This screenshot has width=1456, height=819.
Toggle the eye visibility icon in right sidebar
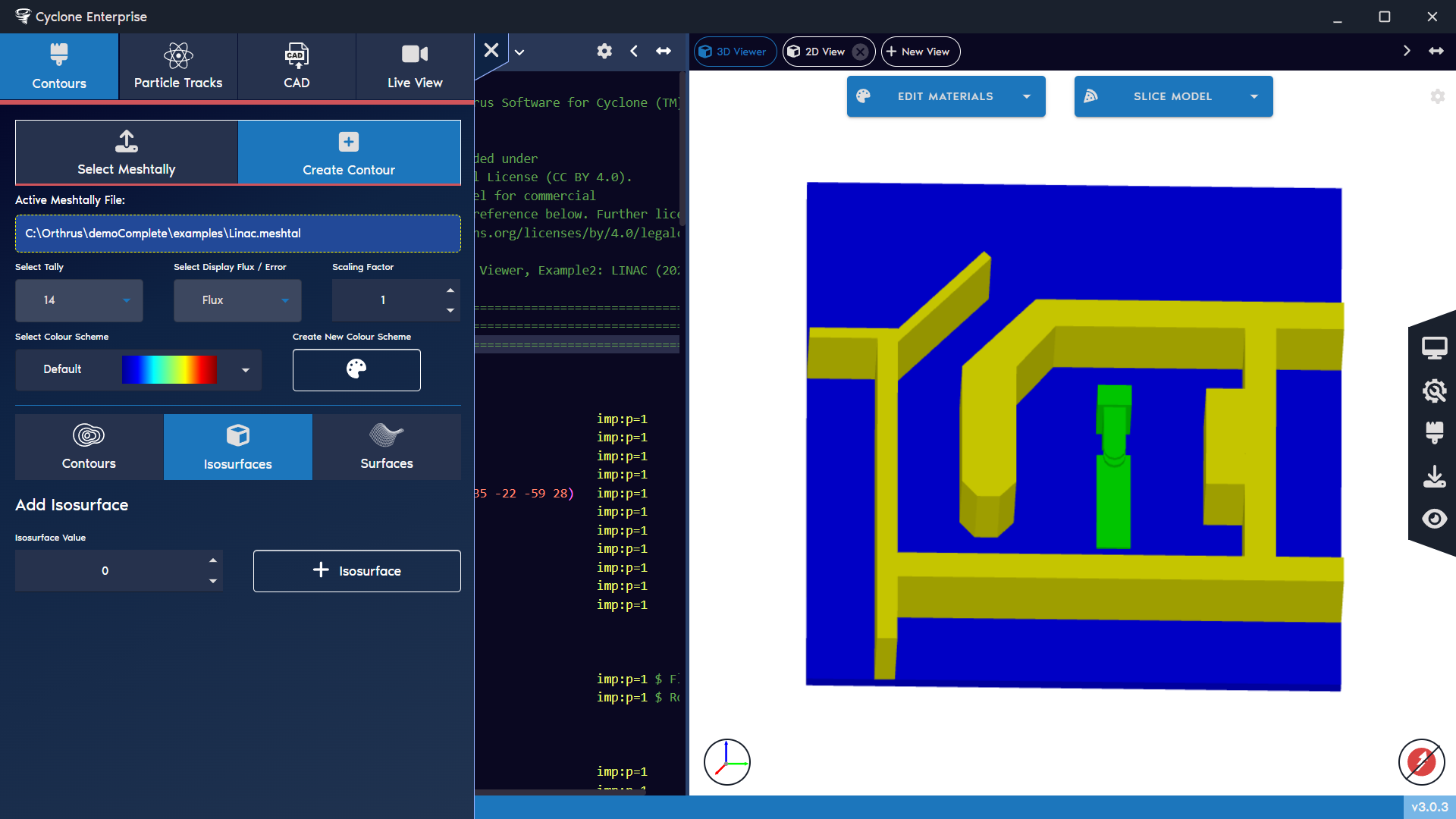(x=1435, y=519)
